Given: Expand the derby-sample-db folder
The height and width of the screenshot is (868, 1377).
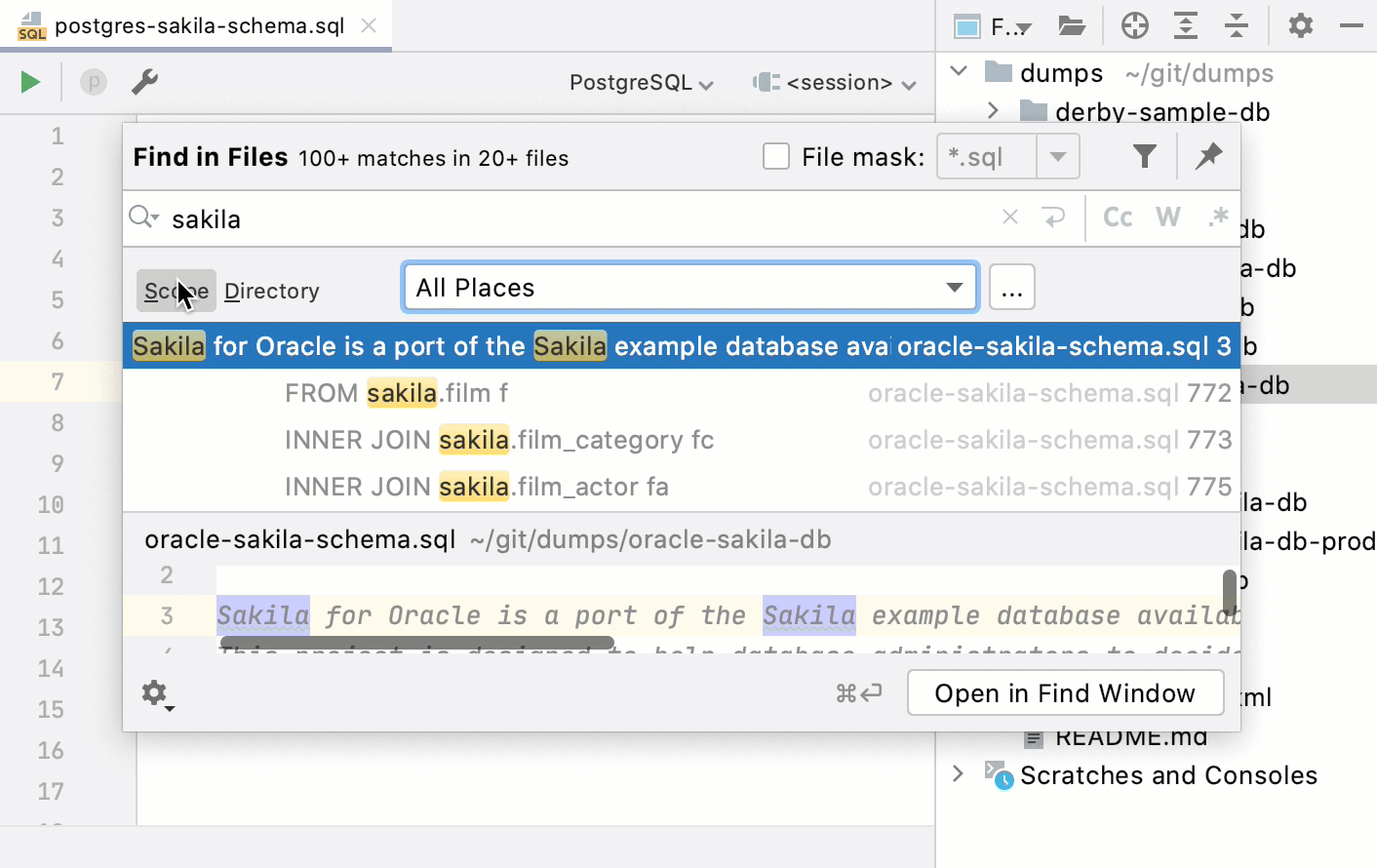Looking at the screenshot, I should 993,110.
